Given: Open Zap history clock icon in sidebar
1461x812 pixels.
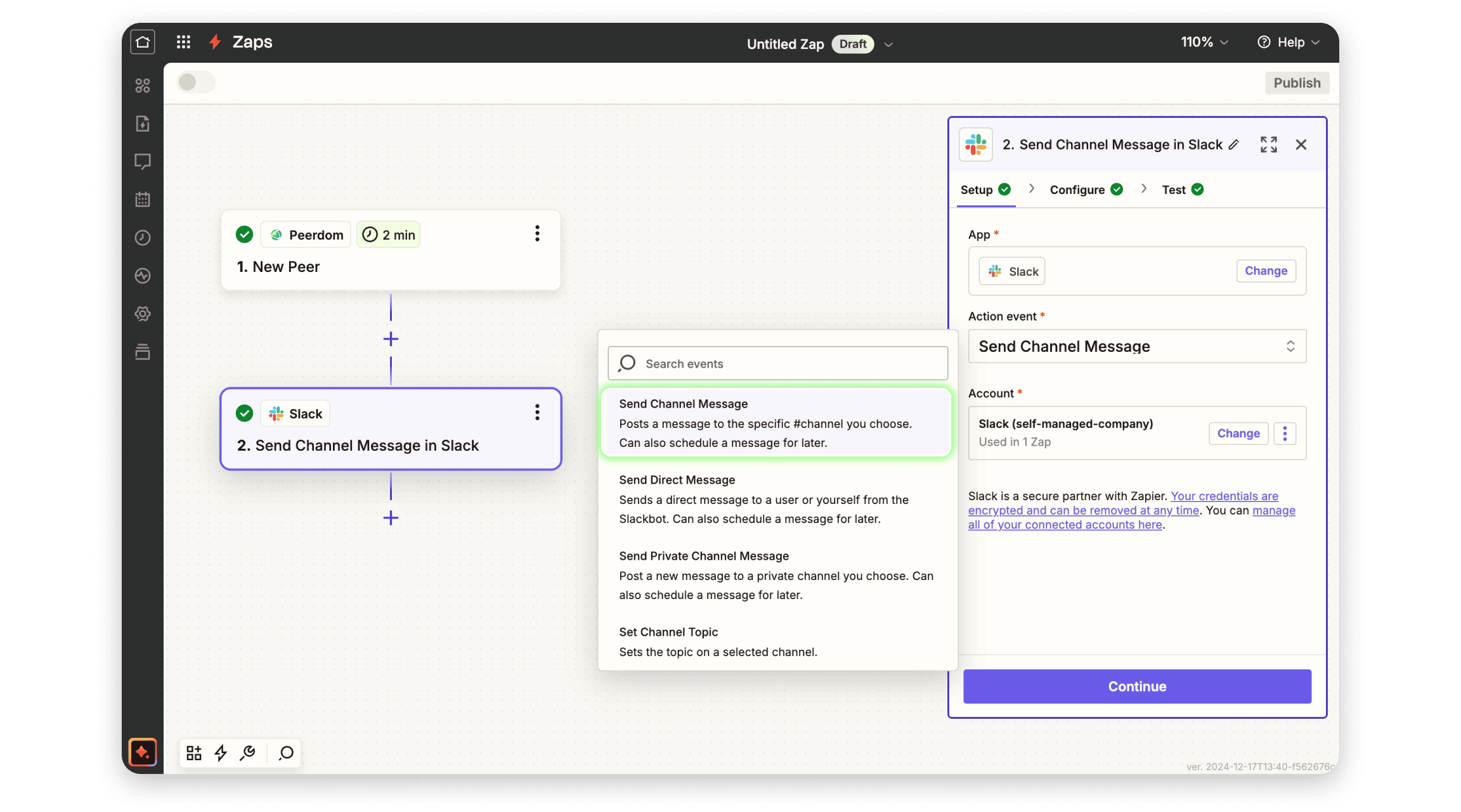Looking at the screenshot, I should pos(143,238).
